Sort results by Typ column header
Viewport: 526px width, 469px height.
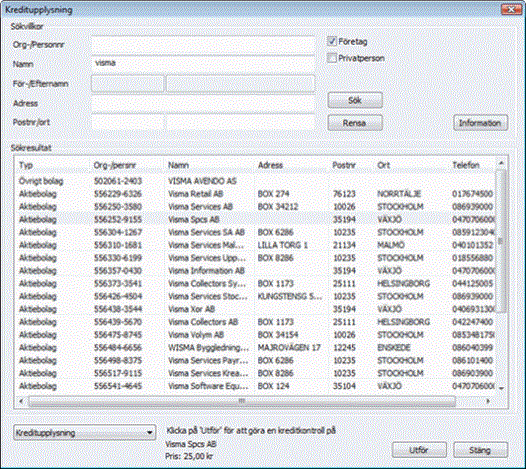pyautogui.click(x=26, y=165)
